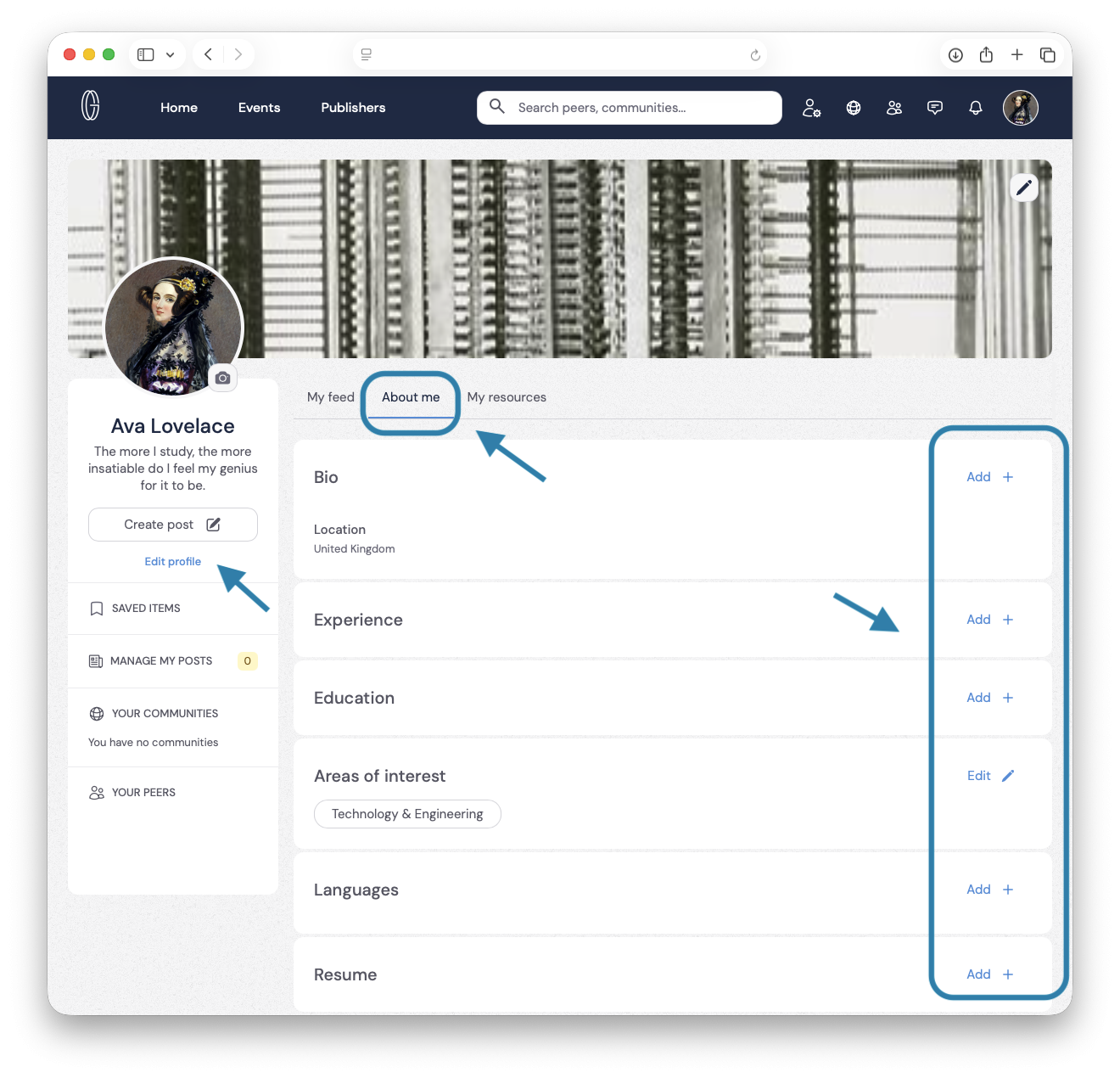The width and height of the screenshot is (1120, 1078).
Task: Edit cover image with pencil icon
Action: click(1024, 188)
